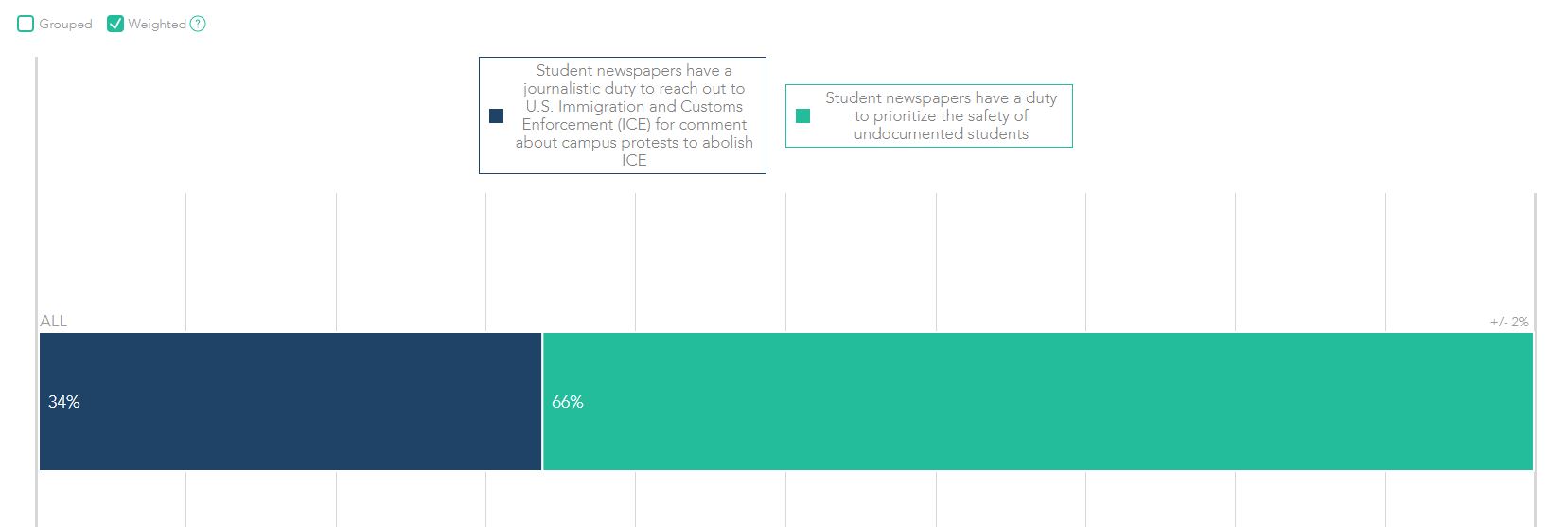This screenshot has height=527, width=1568.
Task: Toggle grouping via the Grouped text label
Action: pyautogui.click(x=65, y=24)
